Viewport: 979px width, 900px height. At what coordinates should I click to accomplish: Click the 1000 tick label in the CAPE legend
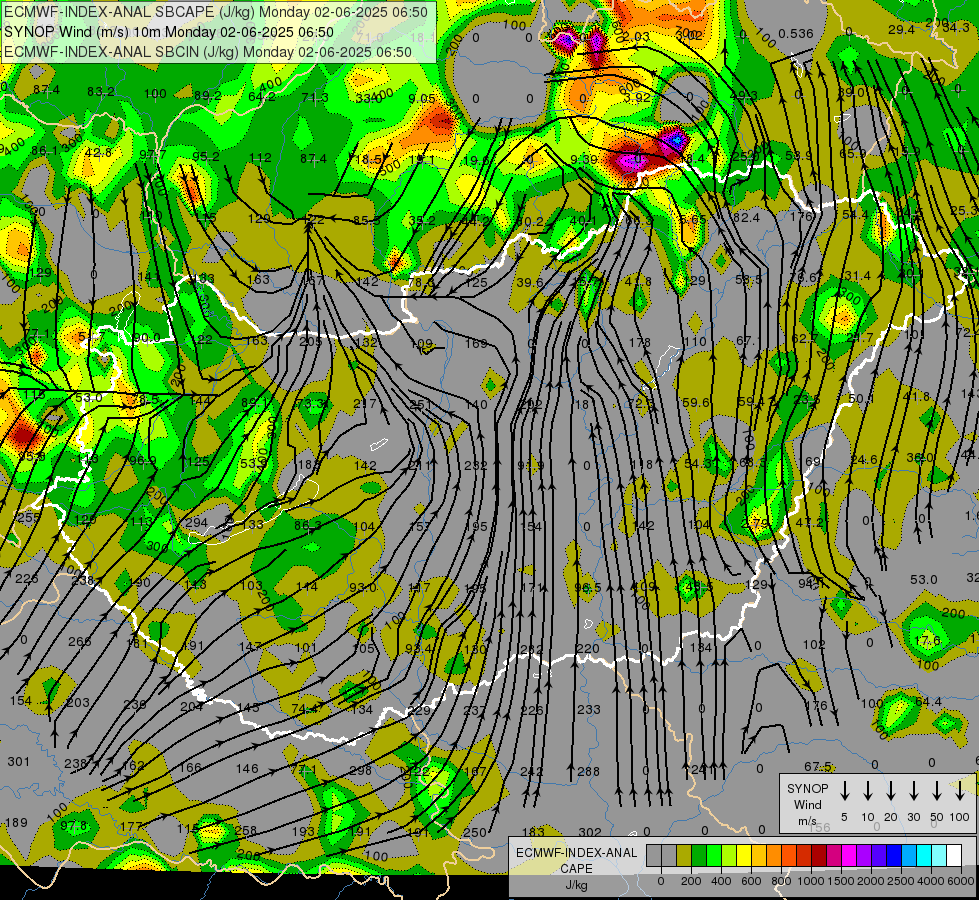pos(811,881)
